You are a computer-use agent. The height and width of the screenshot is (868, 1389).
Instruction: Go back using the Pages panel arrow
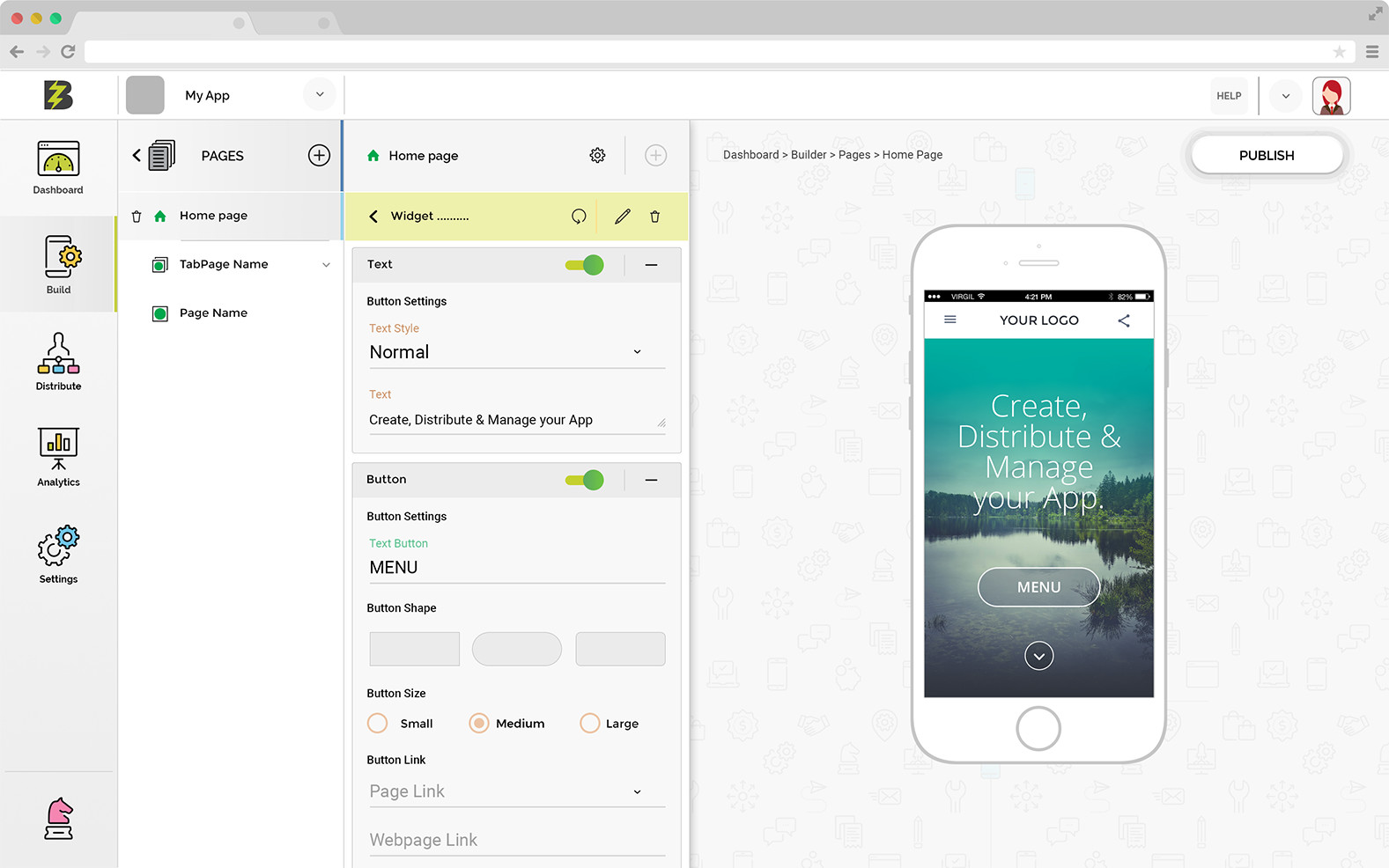pyautogui.click(x=137, y=156)
